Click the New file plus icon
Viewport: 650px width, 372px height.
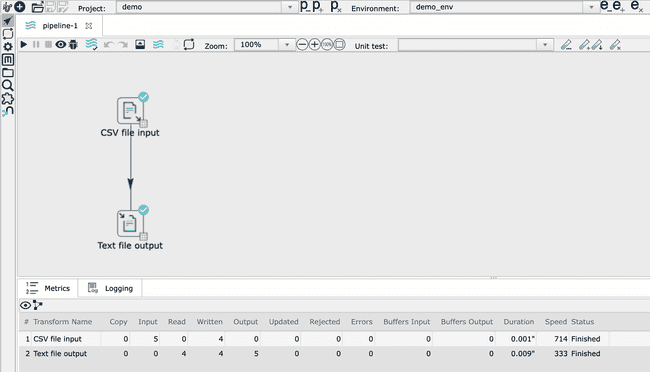pos(20,7)
